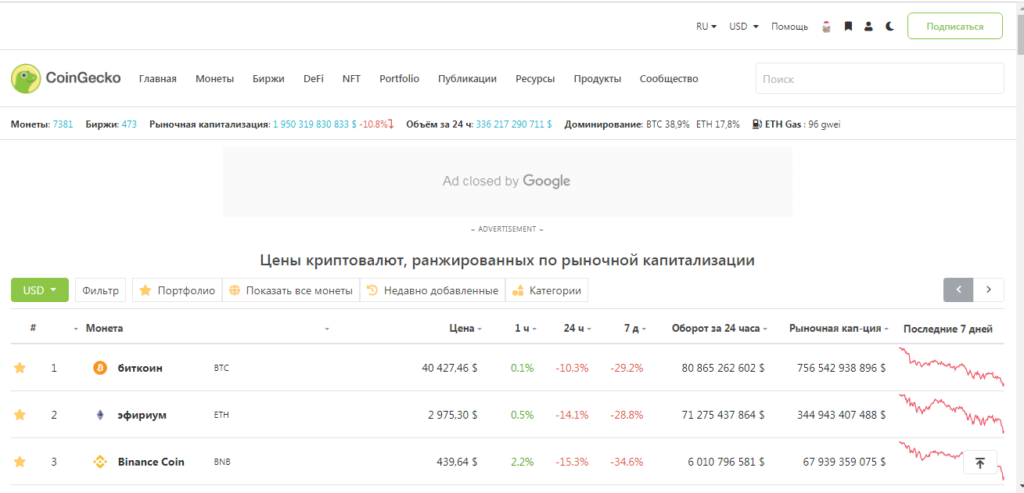
Task: Click Недавно добавленные button
Action: (433, 291)
